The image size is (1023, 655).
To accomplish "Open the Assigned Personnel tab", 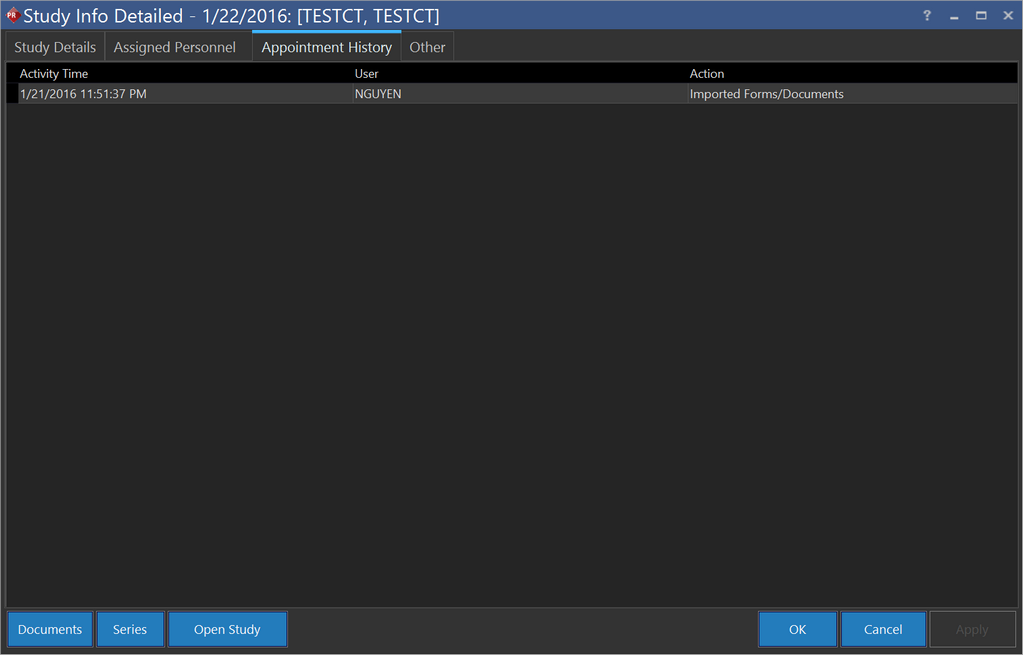I will 175,47.
